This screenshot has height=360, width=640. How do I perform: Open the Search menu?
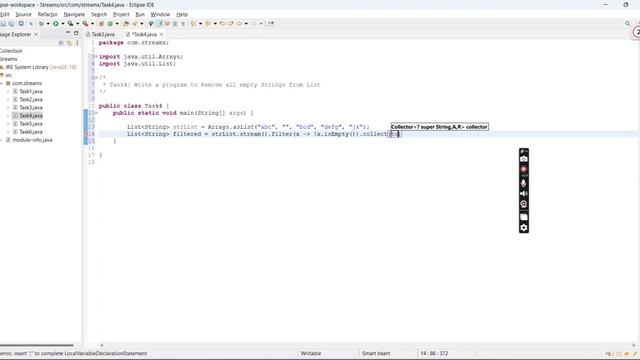point(99,14)
